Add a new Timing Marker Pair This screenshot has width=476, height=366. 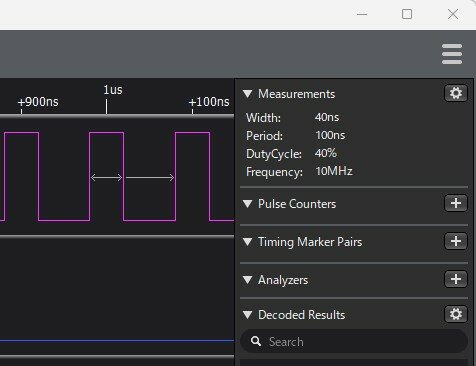pyautogui.click(x=456, y=241)
